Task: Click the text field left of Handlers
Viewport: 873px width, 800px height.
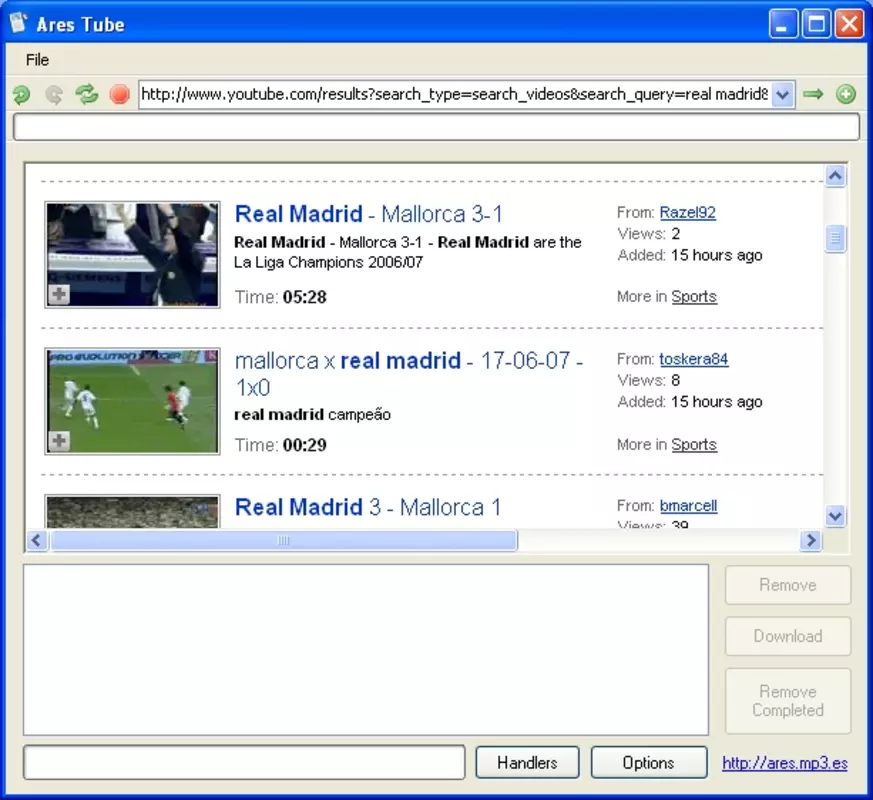Action: 244,762
